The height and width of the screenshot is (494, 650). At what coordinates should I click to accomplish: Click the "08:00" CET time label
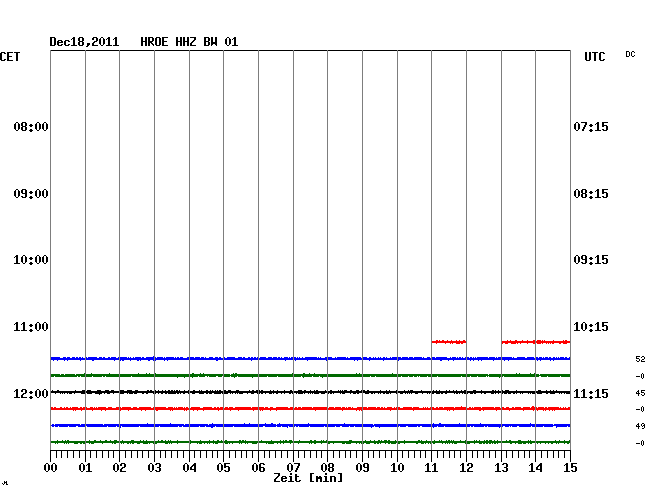31,126
